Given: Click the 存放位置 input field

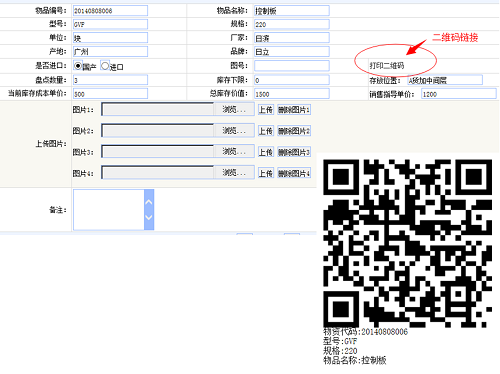Looking at the screenshot, I should (x=445, y=80).
